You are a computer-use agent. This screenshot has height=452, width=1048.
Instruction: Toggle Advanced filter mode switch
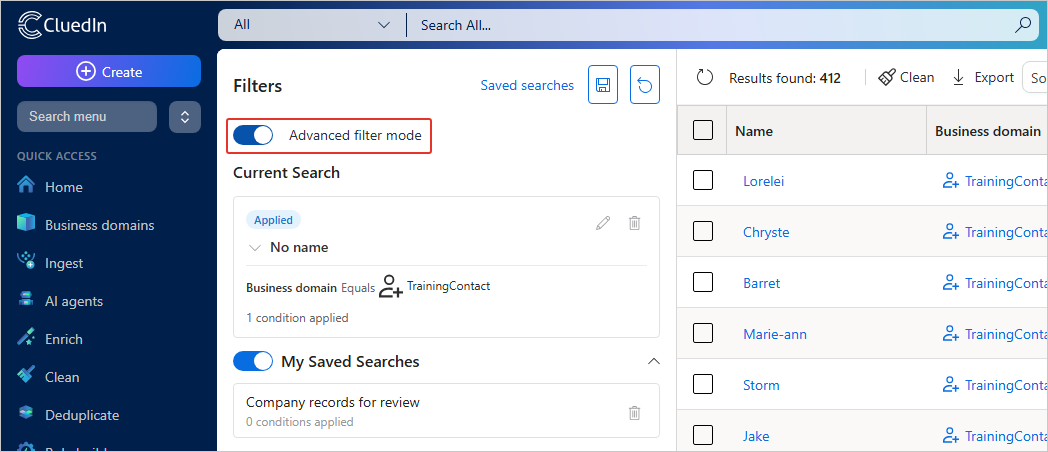253,135
